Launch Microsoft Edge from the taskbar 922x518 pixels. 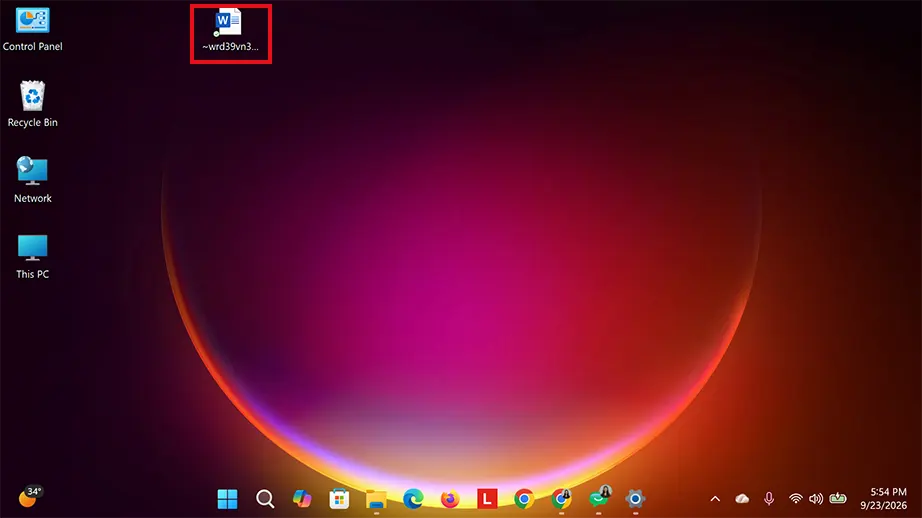click(x=413, y=499)
